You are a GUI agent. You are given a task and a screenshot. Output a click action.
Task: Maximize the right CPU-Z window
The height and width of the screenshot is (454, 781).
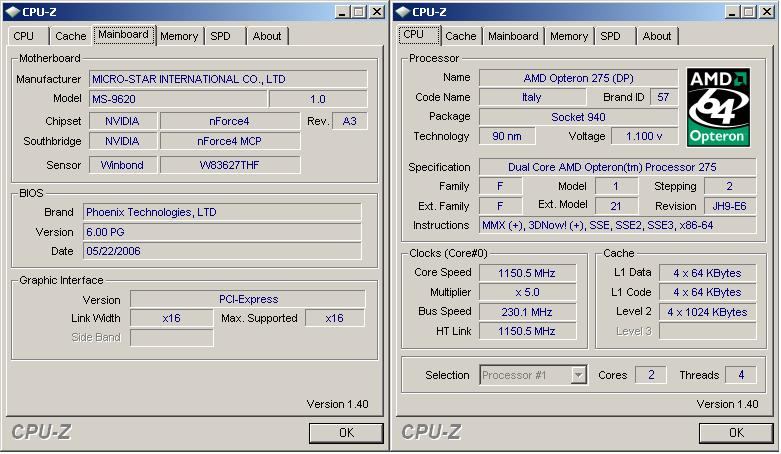[x=748, y=11]
